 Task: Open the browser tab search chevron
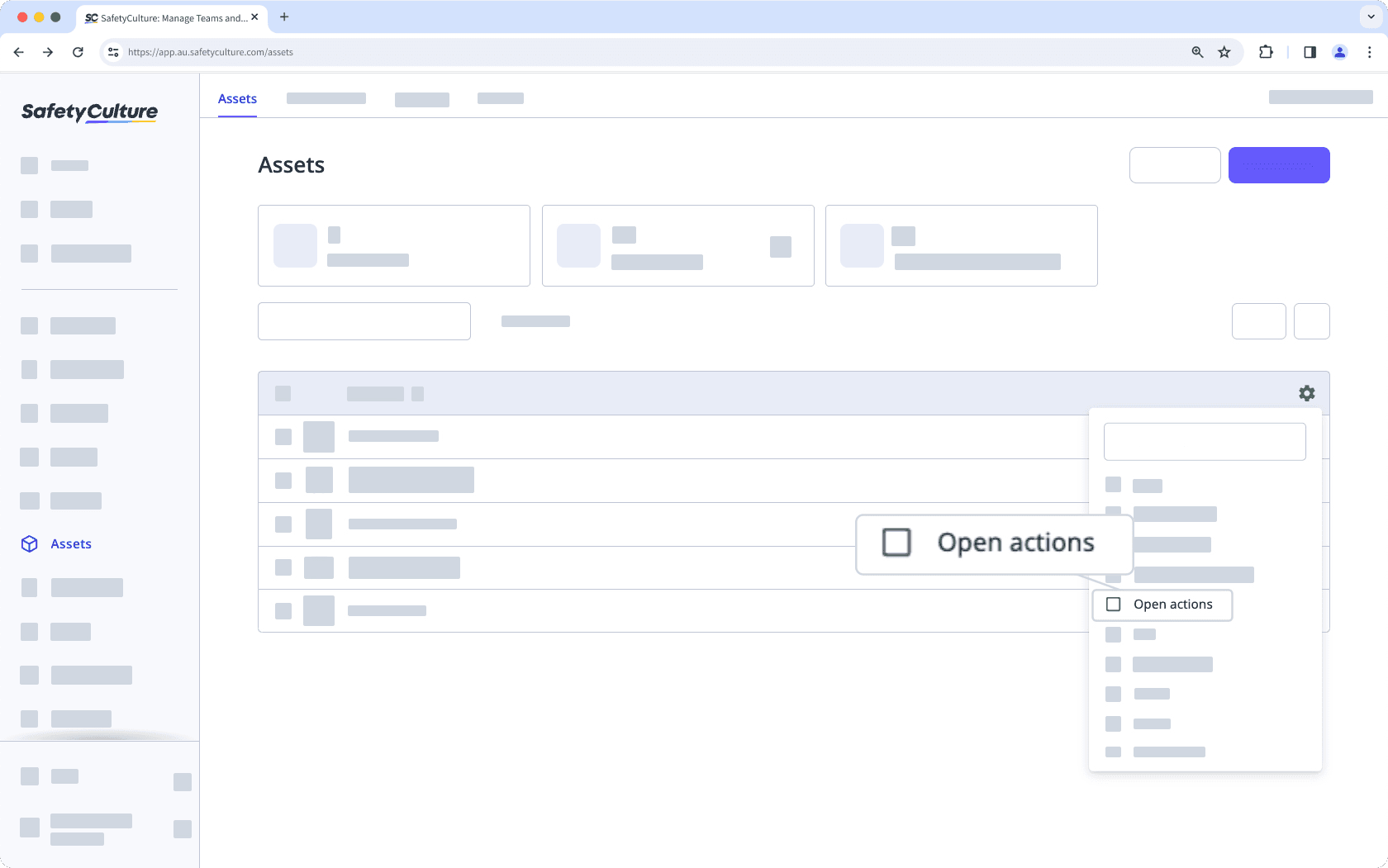[x=1369, y=17]
